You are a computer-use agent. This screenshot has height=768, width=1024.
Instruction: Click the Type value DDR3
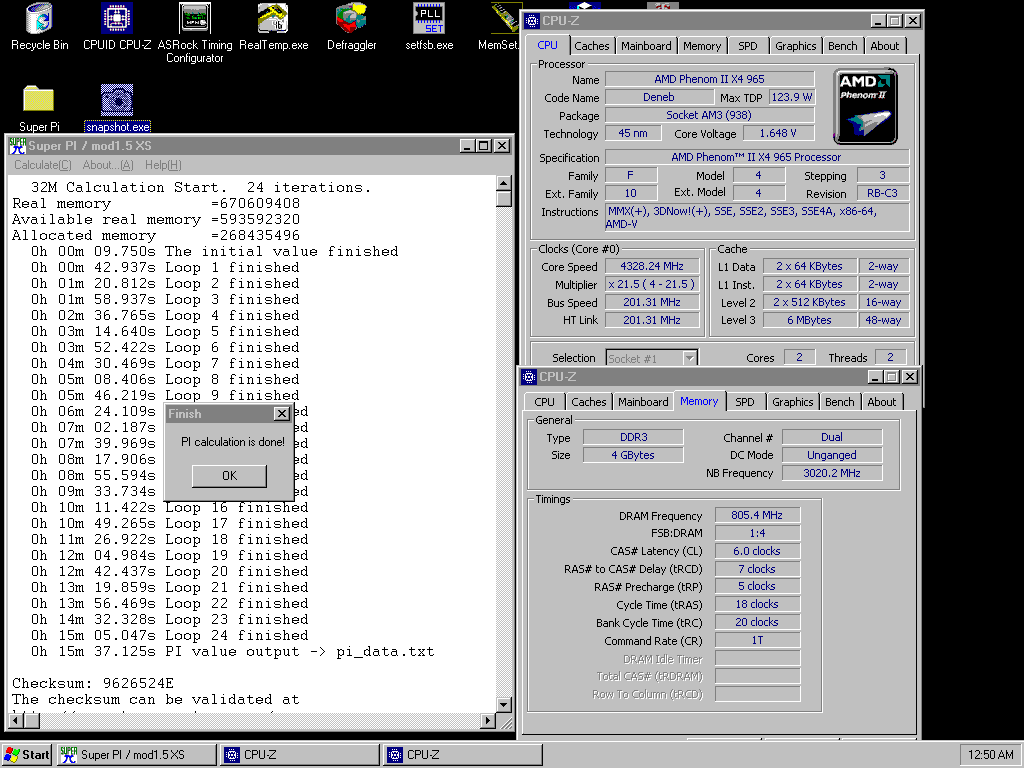coord(633,437)
